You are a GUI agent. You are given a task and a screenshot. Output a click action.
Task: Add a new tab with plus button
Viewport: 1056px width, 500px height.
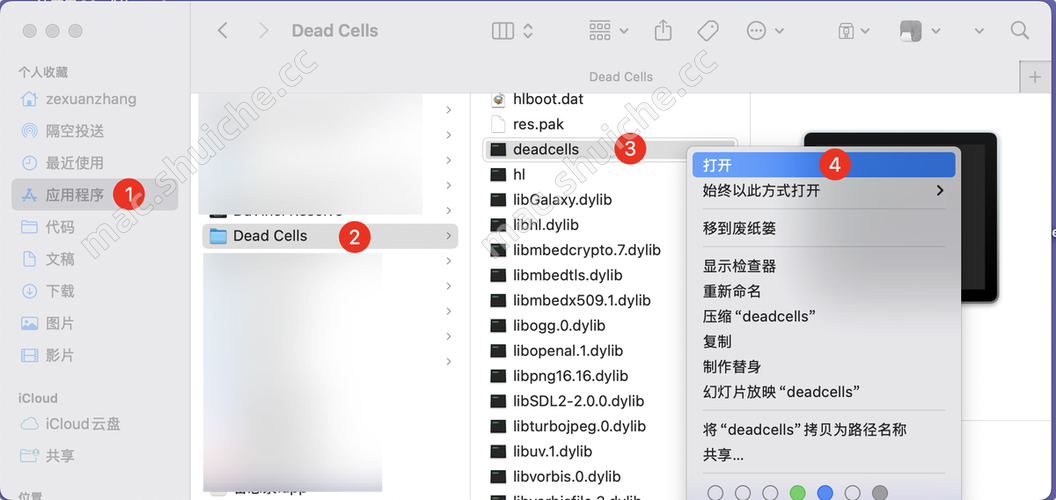point(1035,77)
